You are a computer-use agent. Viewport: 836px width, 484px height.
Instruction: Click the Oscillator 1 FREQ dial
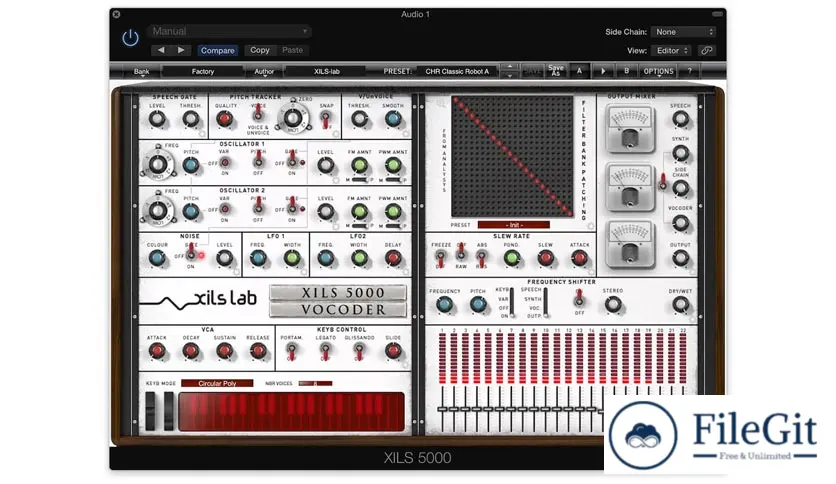(x=158, y=164)
